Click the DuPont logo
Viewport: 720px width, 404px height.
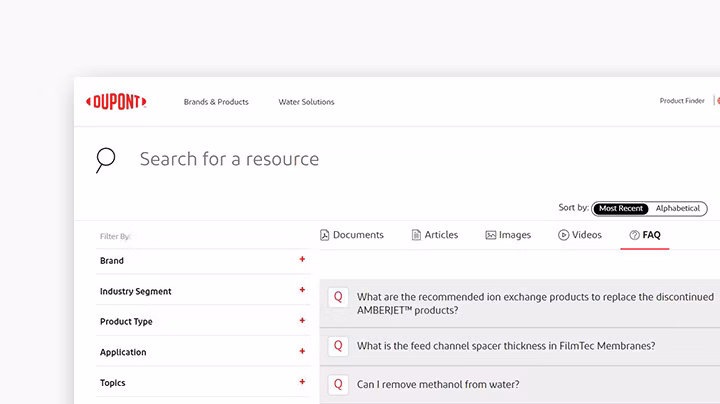[x=116, y=101]
